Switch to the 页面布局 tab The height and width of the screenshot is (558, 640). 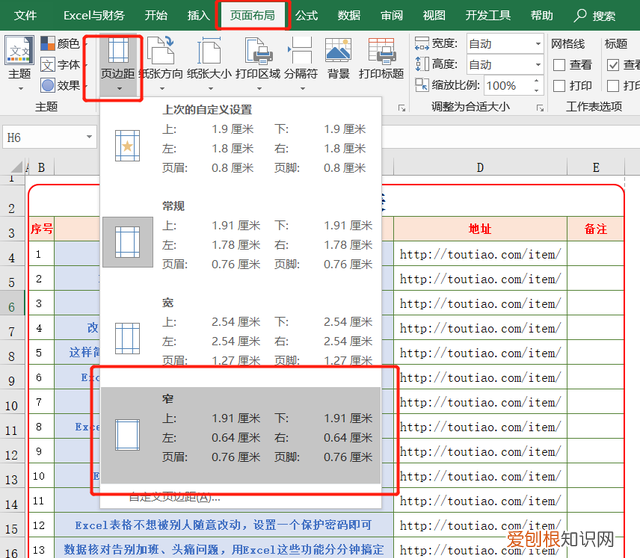pos(252,16)
